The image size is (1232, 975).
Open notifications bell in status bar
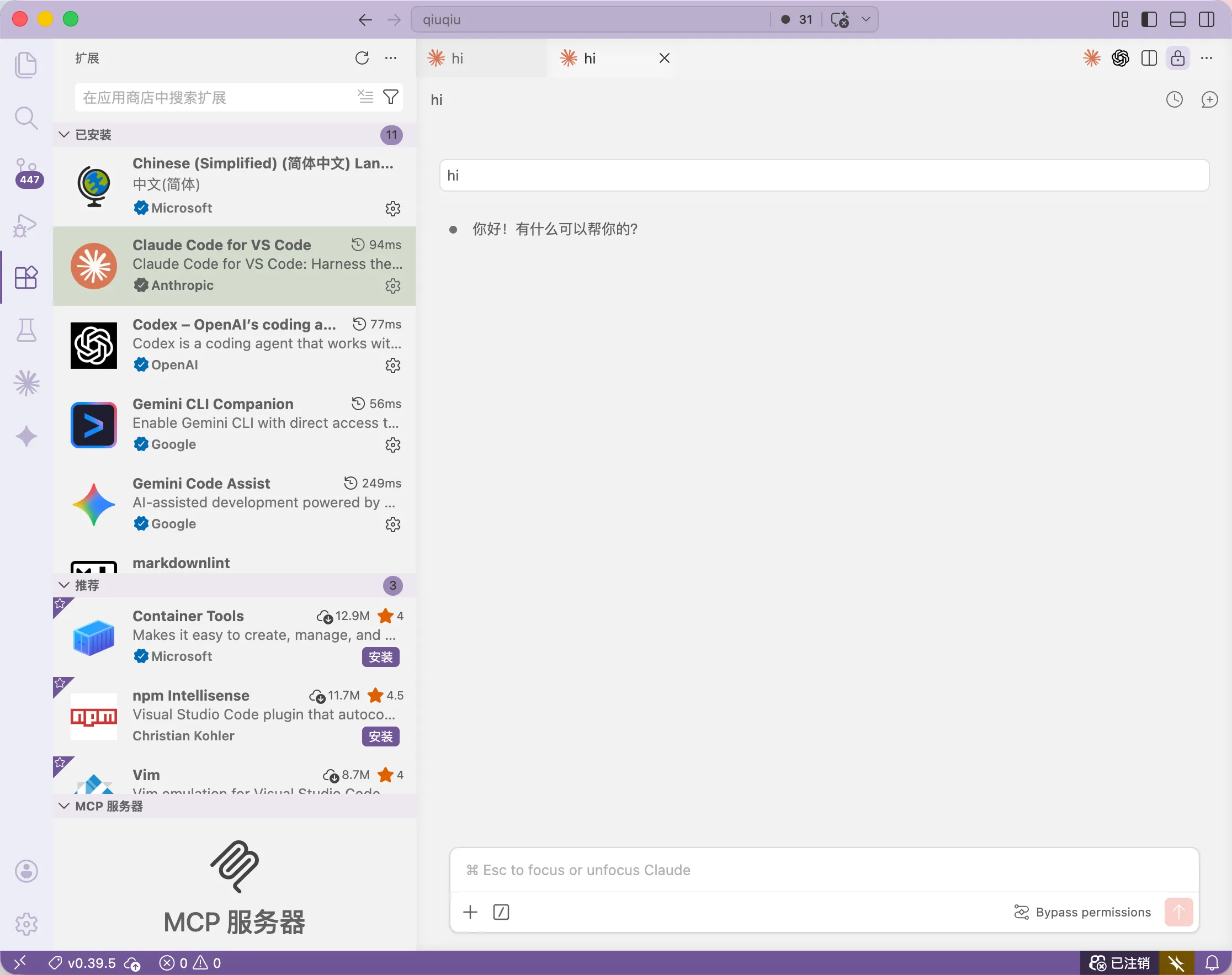click(1212, 963)
